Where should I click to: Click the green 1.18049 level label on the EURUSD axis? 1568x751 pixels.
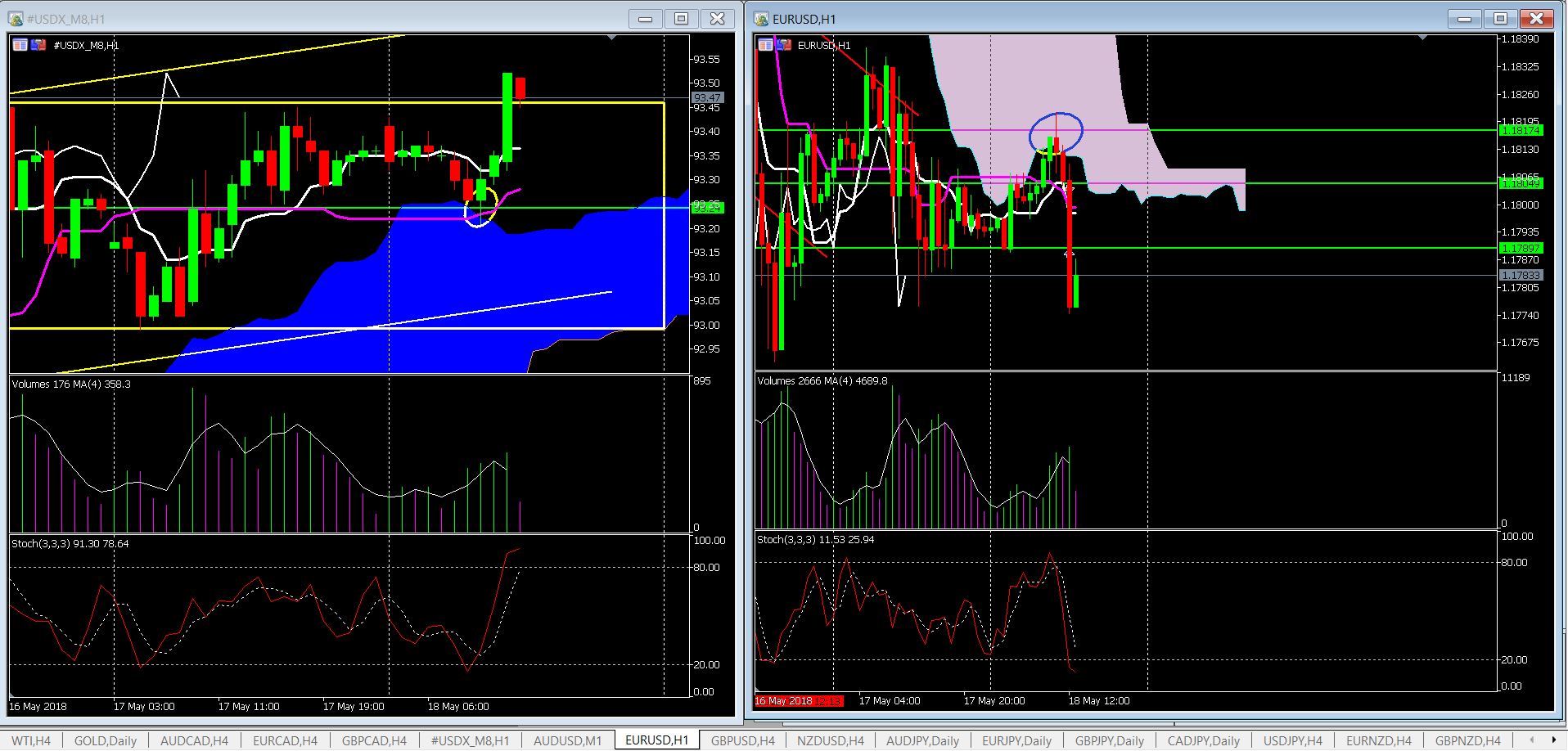[x=1521, y=184]
